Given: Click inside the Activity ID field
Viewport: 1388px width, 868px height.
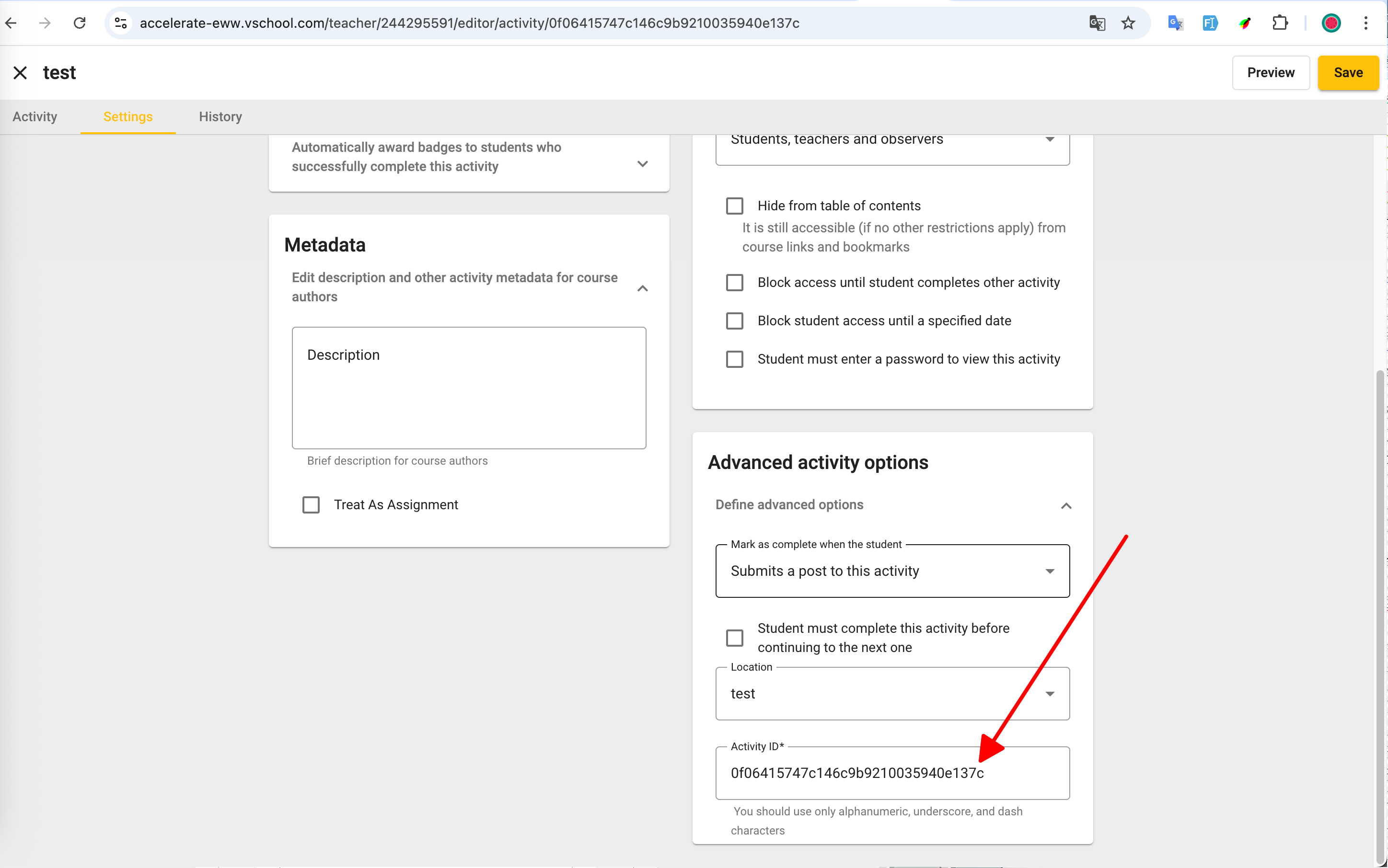Looking at the screenshot, I should tap(892, 773).
